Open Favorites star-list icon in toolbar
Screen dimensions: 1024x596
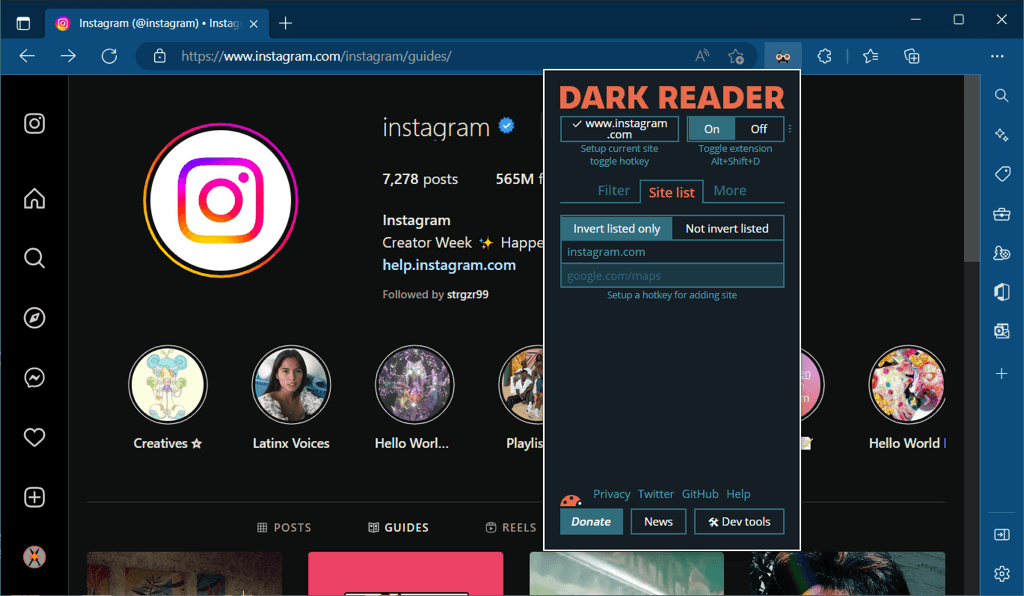[871, 57]
